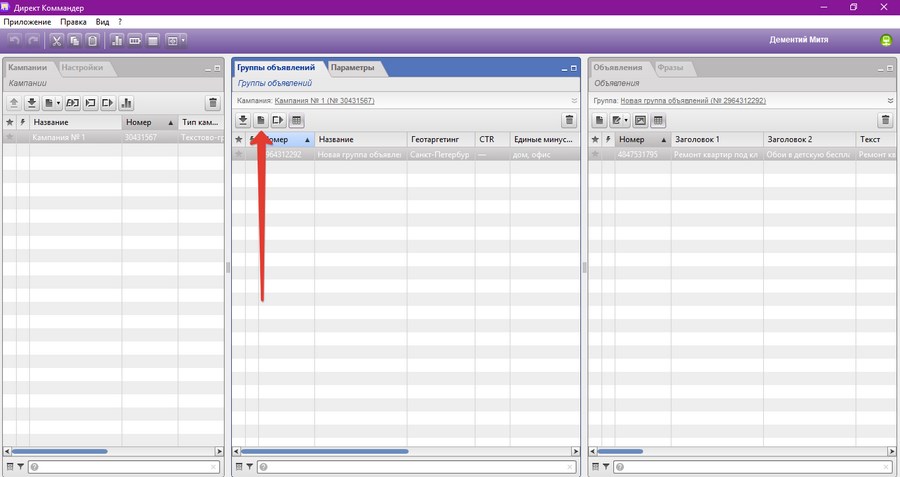Open the Вид menu

(x=102, y=22)
